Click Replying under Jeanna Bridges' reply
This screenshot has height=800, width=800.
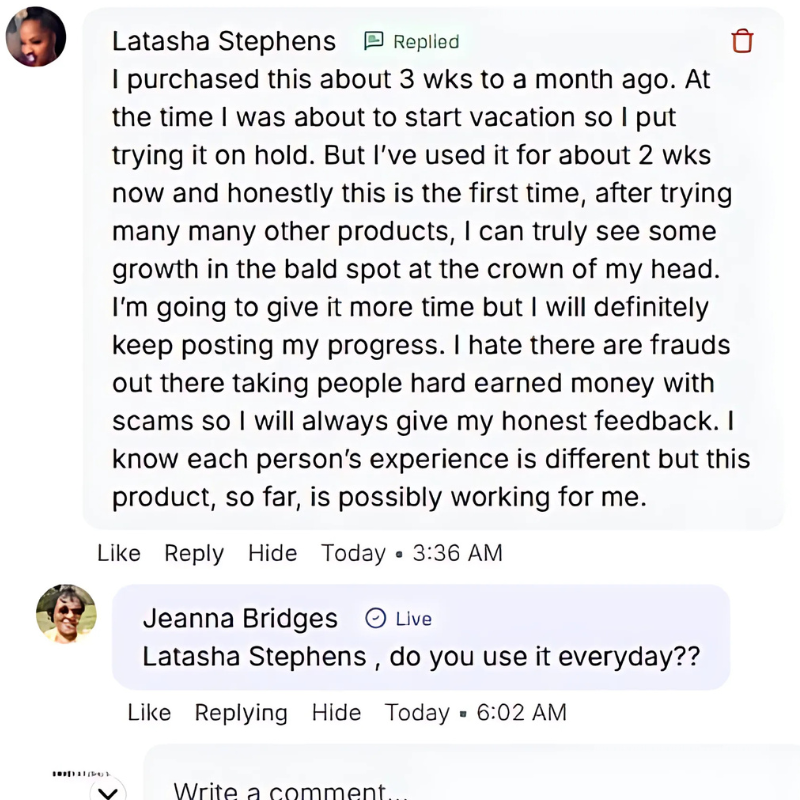241,712
